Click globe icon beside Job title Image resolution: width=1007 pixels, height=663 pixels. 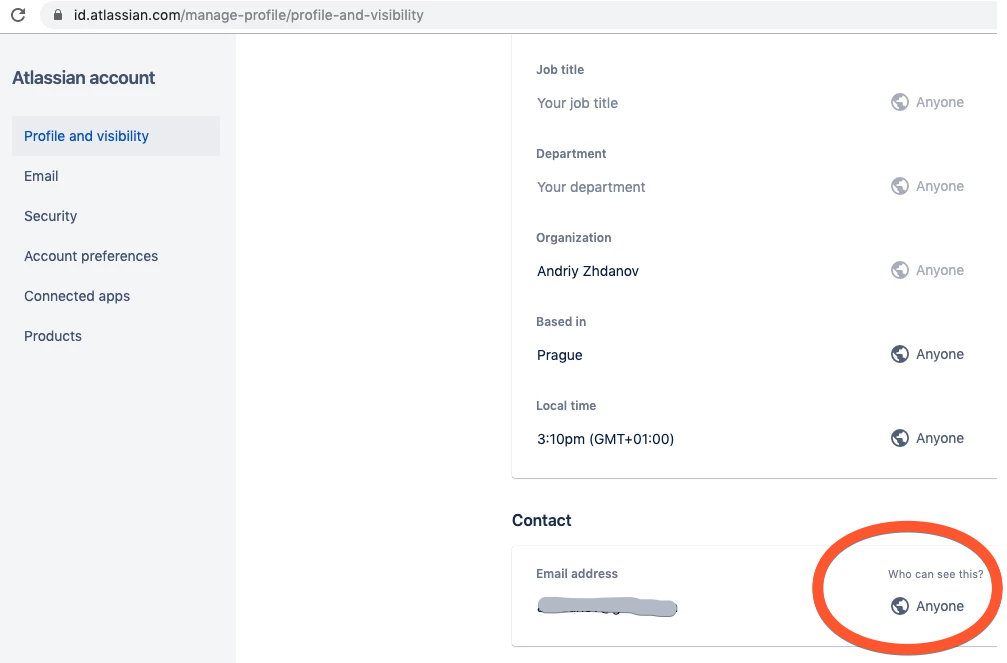[x=900, y=102]
